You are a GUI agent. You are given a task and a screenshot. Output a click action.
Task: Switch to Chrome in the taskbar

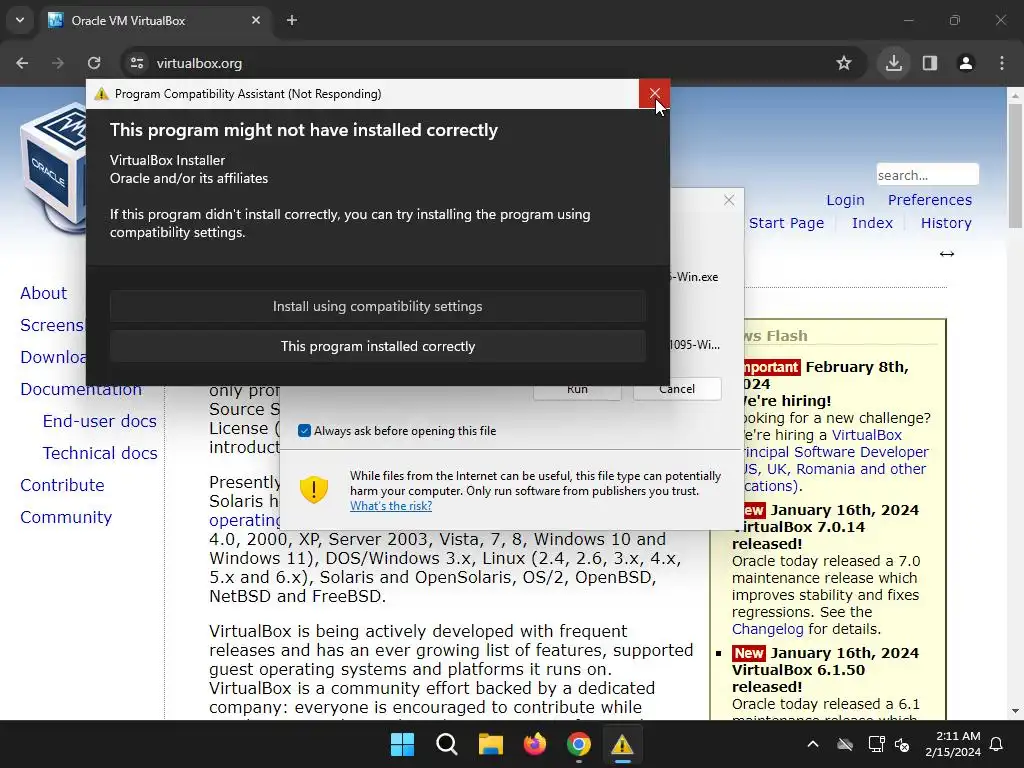[579, 744]
